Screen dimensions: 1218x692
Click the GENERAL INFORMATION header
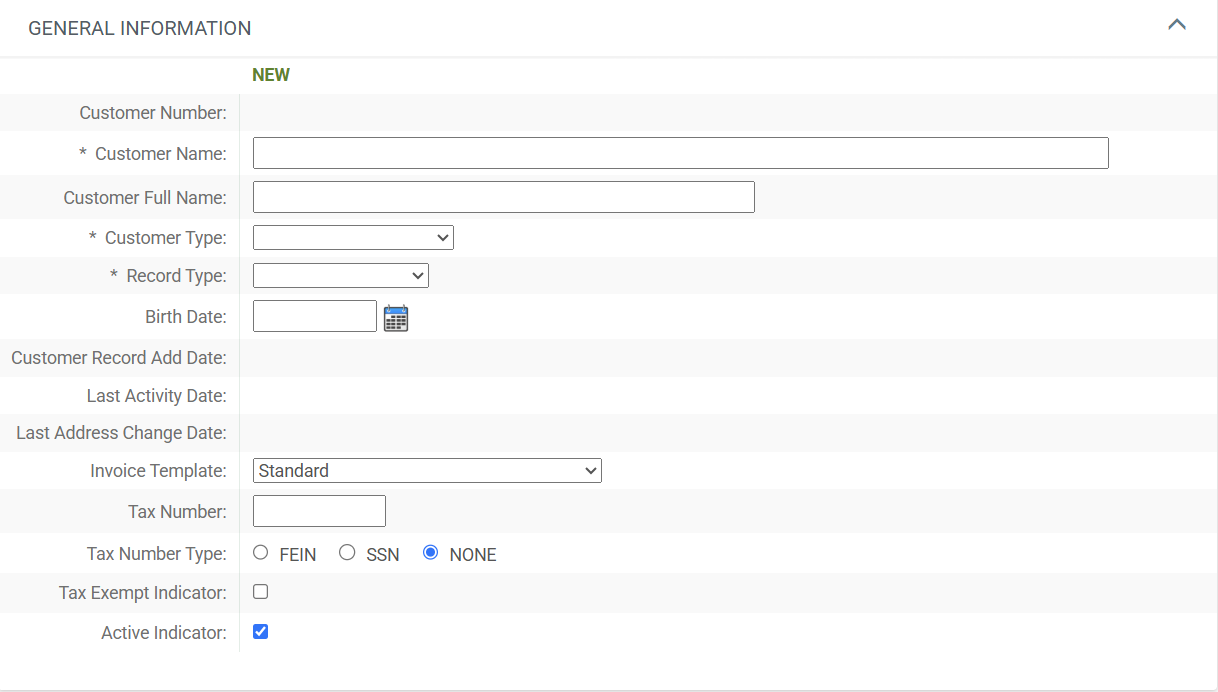click(x=139, y=28)
